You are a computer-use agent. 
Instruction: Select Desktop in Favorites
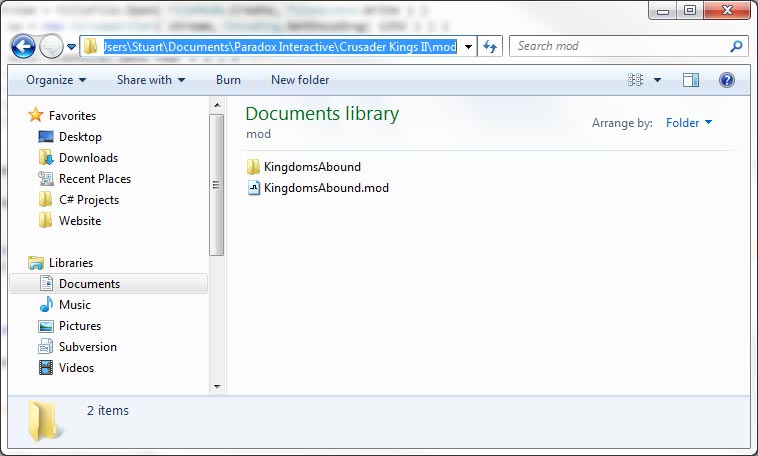(80, 137)
